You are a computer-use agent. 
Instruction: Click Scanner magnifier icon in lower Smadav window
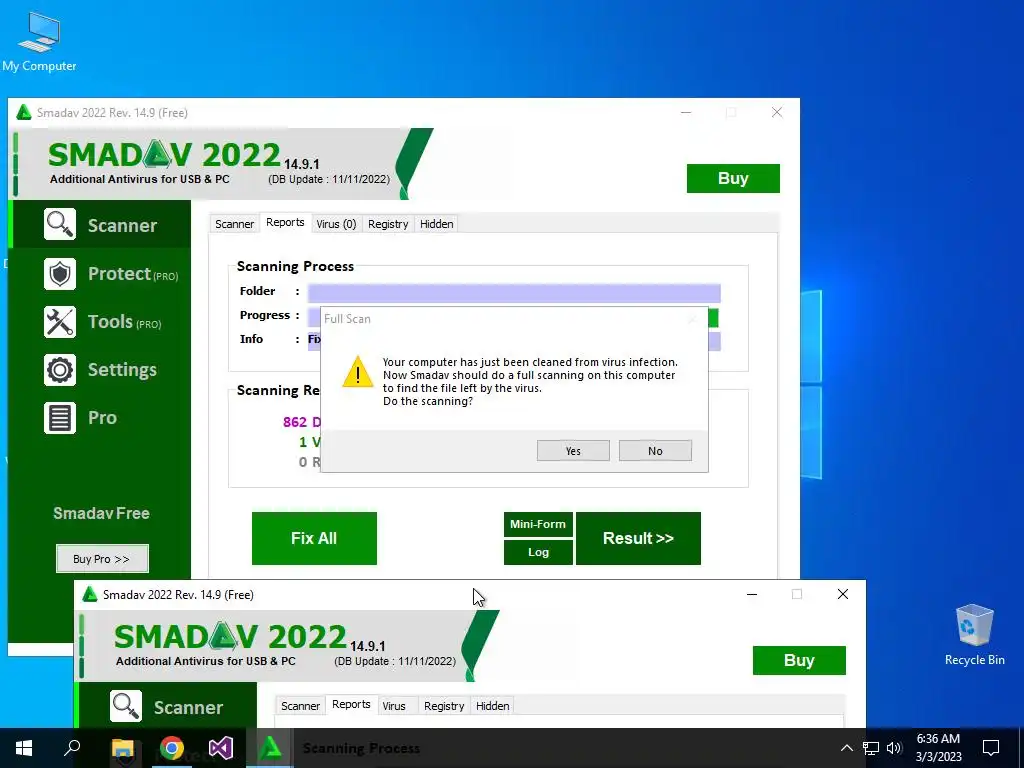point(126,706)
